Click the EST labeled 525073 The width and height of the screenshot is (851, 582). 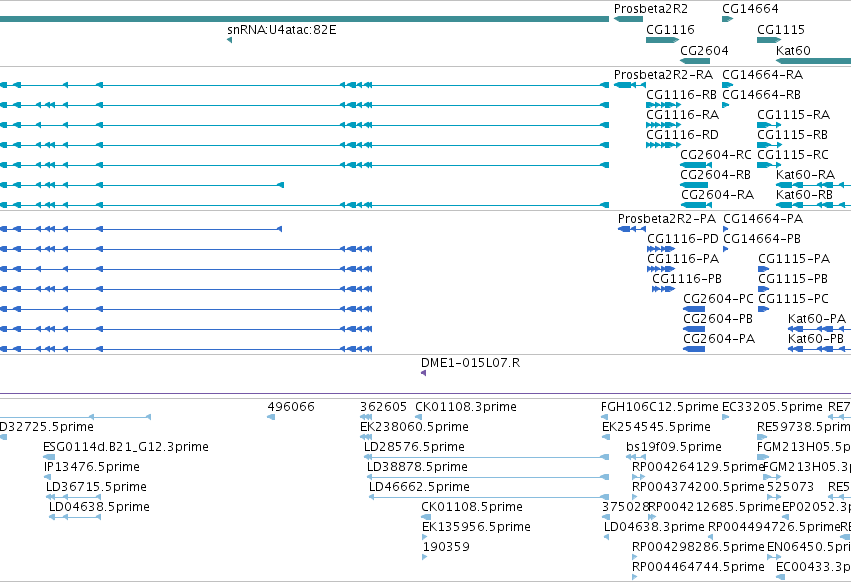pos(790,487)
